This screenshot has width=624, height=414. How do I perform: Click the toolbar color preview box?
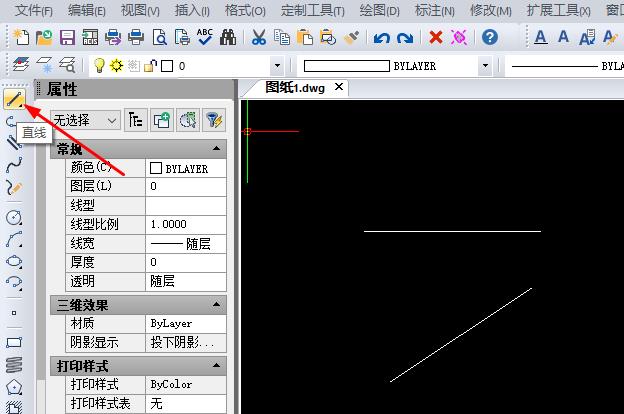[x=347, y=66]
